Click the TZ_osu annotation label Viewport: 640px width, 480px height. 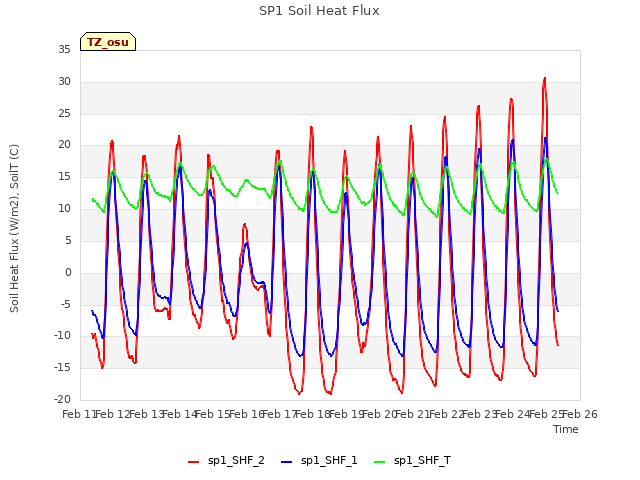[108, 42]
